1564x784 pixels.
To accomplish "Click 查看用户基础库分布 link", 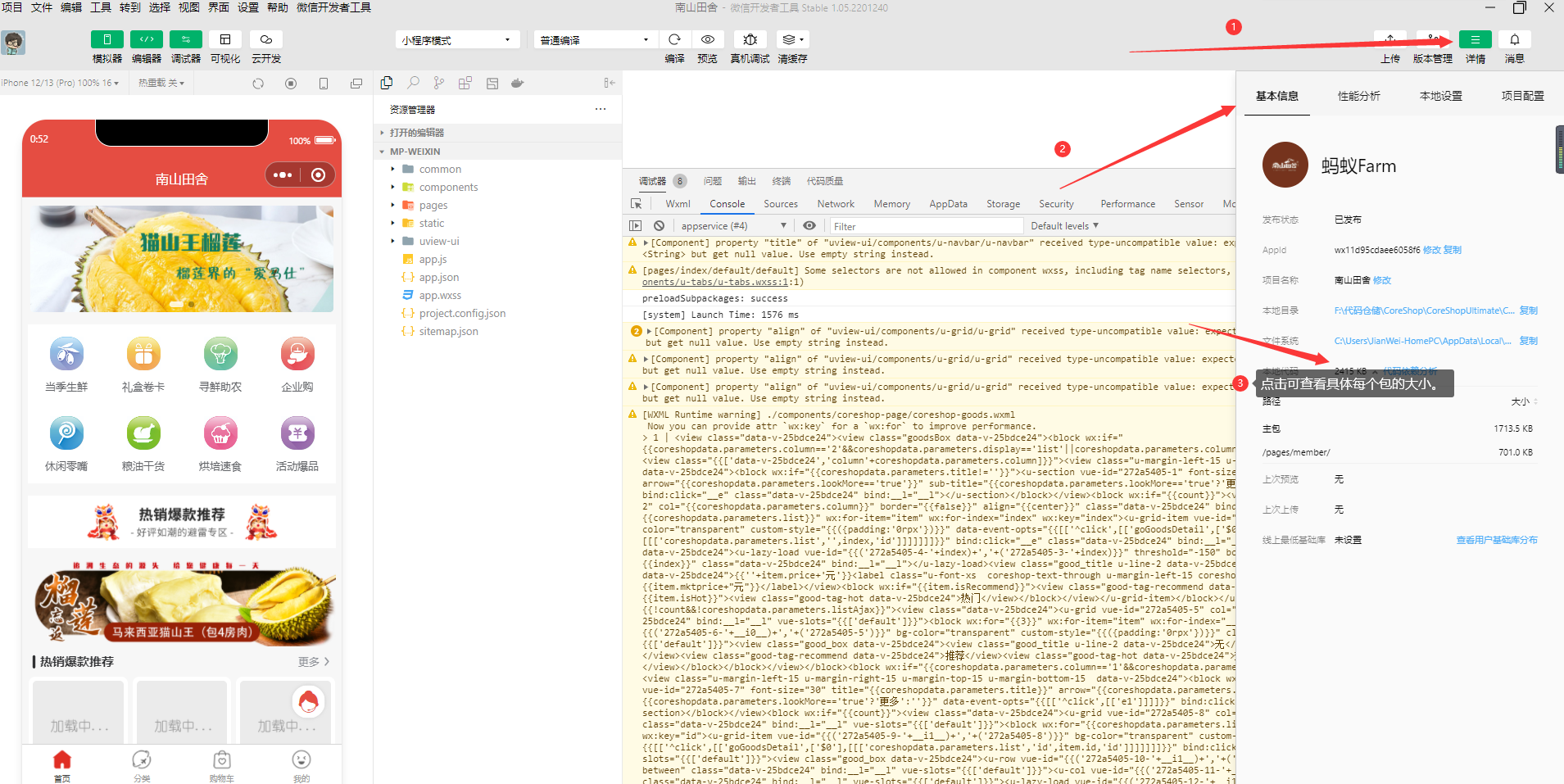I will (1497, 540).
